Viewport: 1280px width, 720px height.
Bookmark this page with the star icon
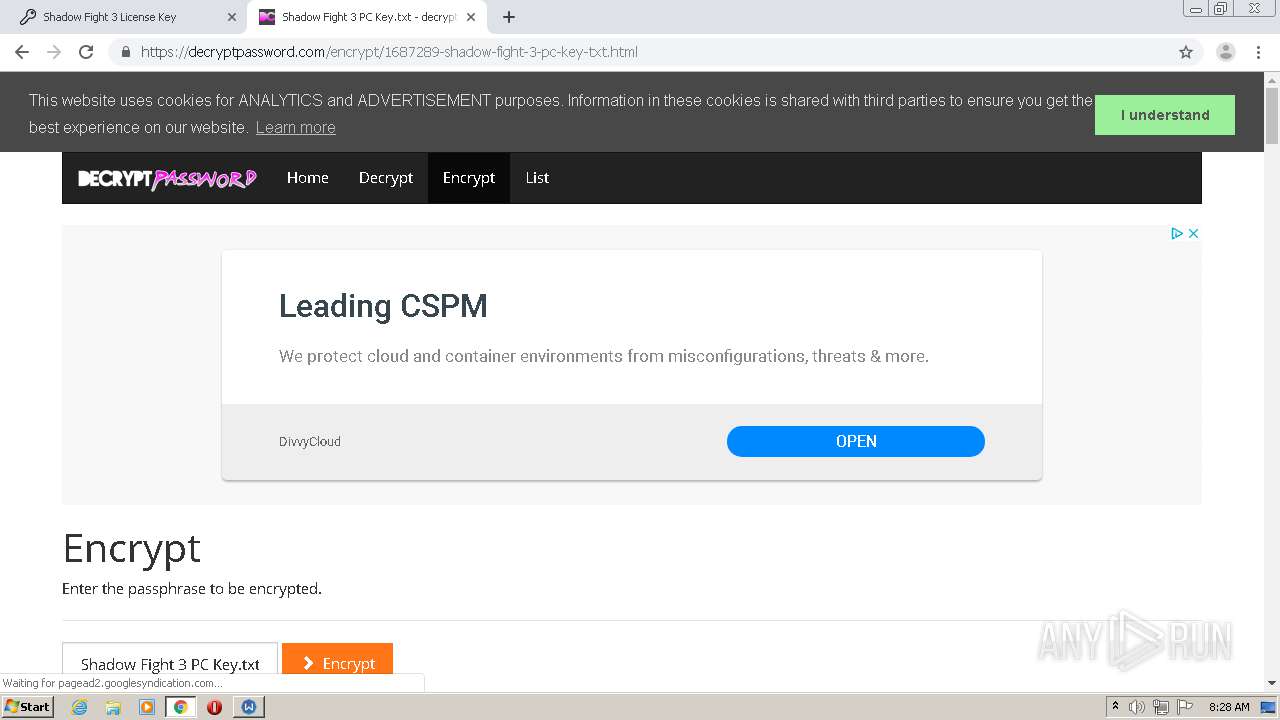point(1186,52)
